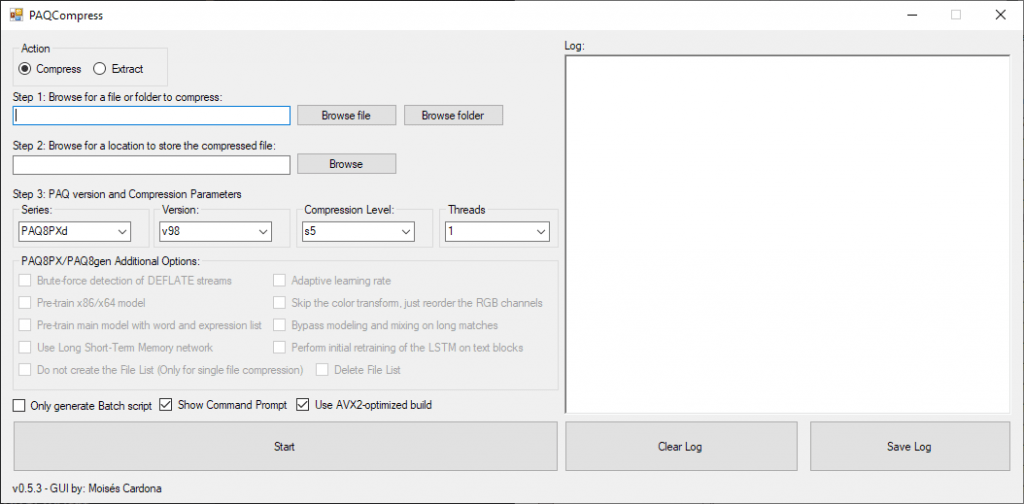Click the Browse folder button
The height and width of the screenshot is (504, 1024).
point(453,116)
